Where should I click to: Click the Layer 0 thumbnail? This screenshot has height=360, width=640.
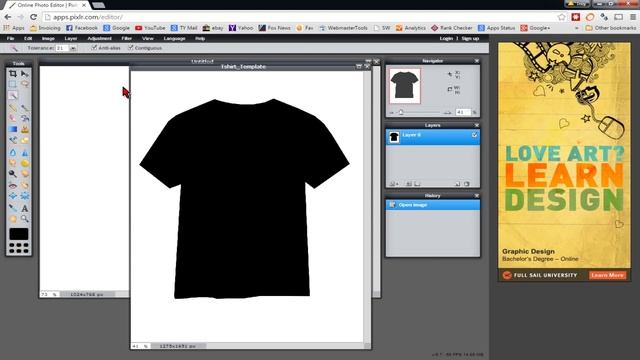click(x=394, y=137)
